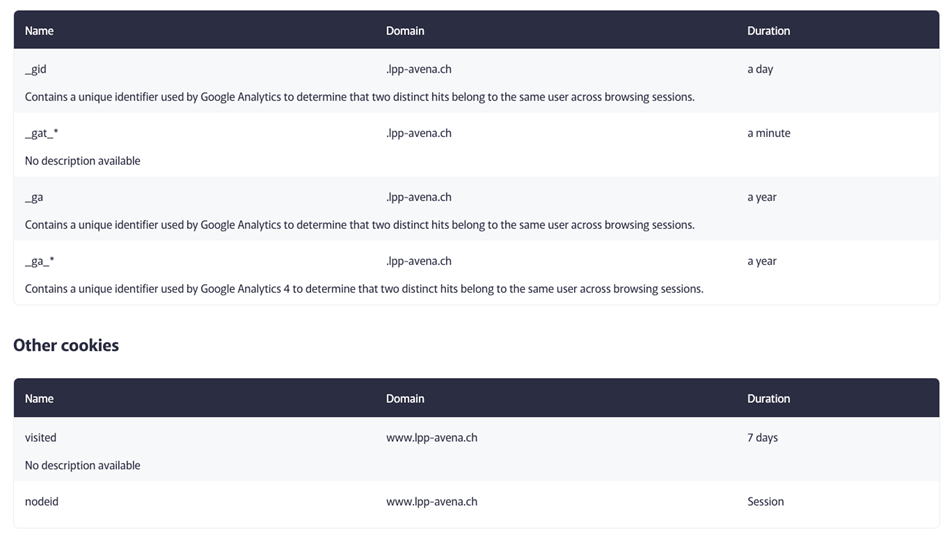Image resolution: width=945 pixels, height=534 pixels.
Task: Click the Duration header in the top table
Action: [768, 31]
